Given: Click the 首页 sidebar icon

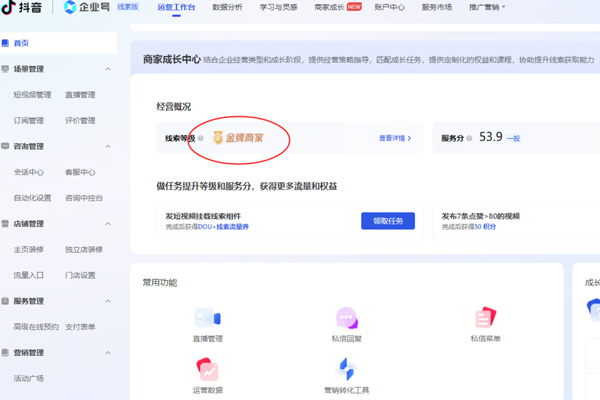Looking at the screenshot, I should (5, 43).
